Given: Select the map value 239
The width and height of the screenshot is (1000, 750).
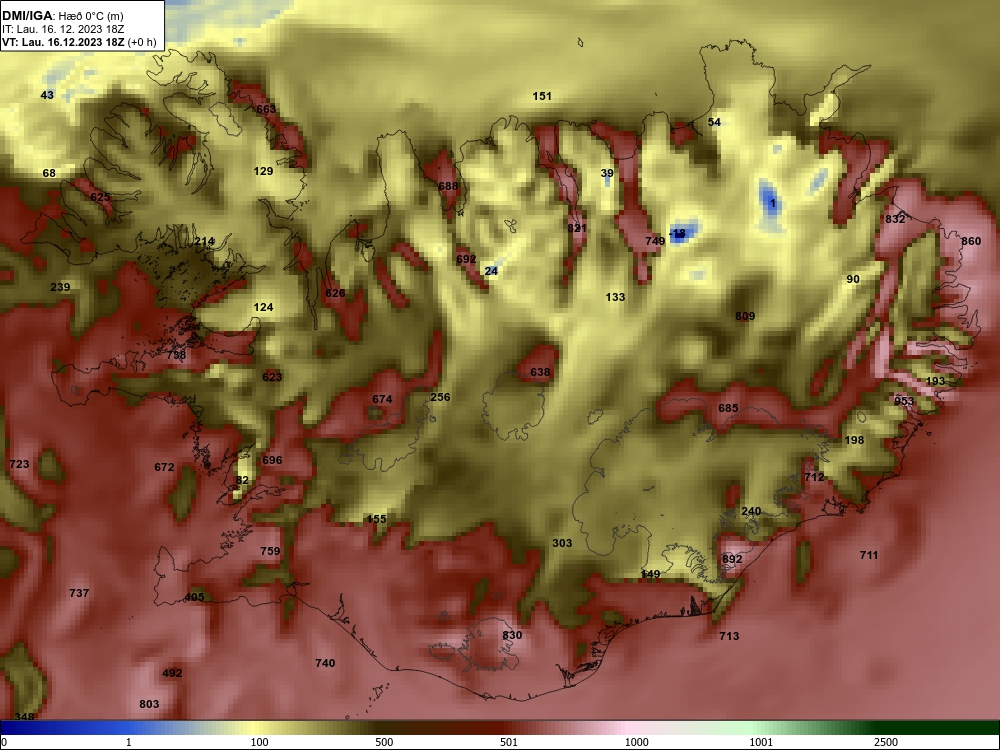Looking at the screenshot, I should click(x=60, y=287).
